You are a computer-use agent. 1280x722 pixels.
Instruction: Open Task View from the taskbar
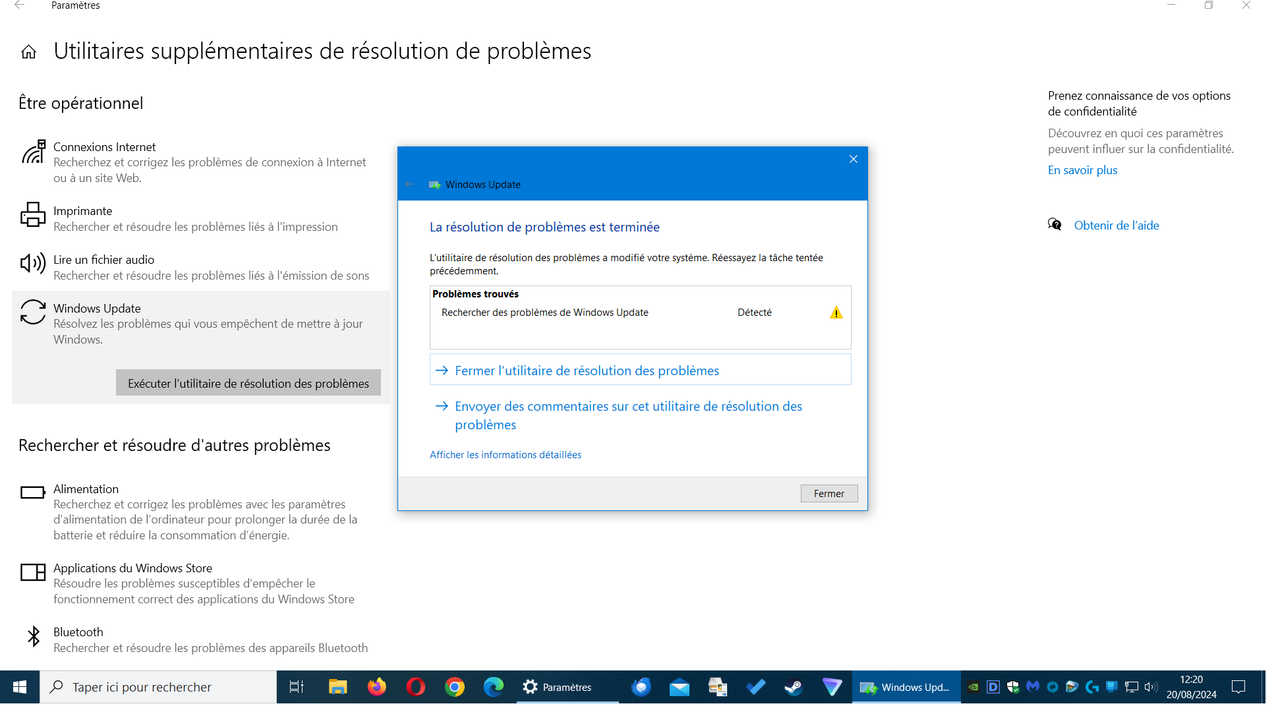point(295,687)
